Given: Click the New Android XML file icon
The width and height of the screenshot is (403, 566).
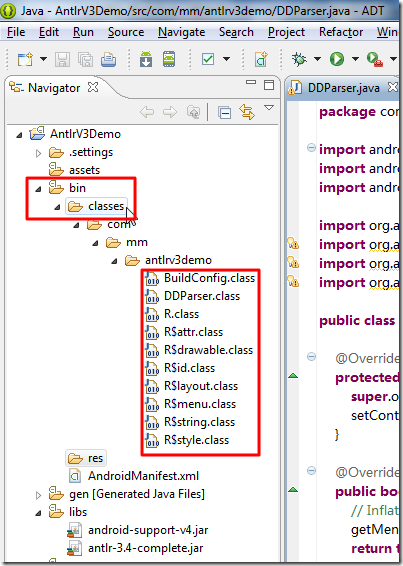Looking at the screenshot, I should point(261,59).
